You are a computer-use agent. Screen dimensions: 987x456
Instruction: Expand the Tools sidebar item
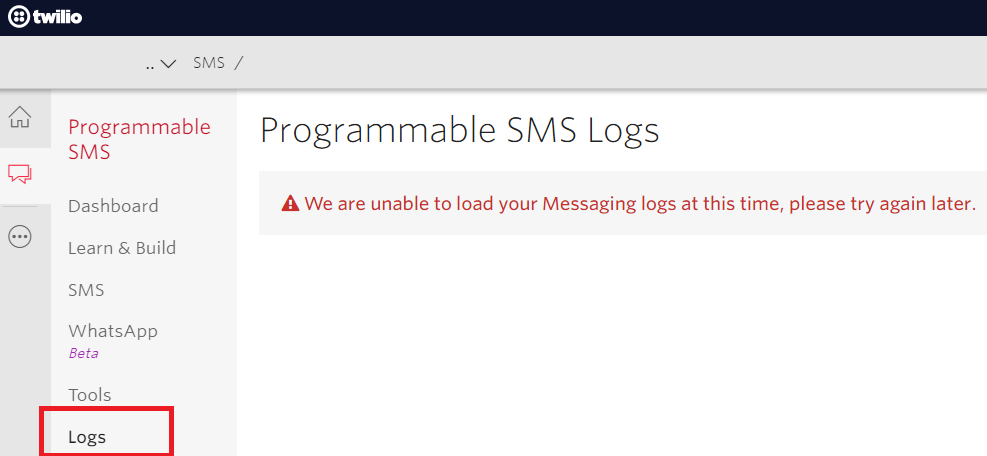(x=89, y=395)
